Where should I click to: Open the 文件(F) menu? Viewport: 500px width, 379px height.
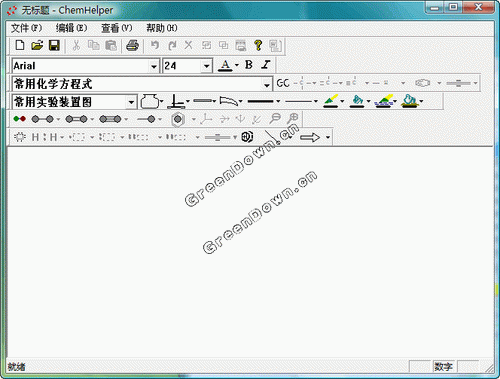[26, 28]
